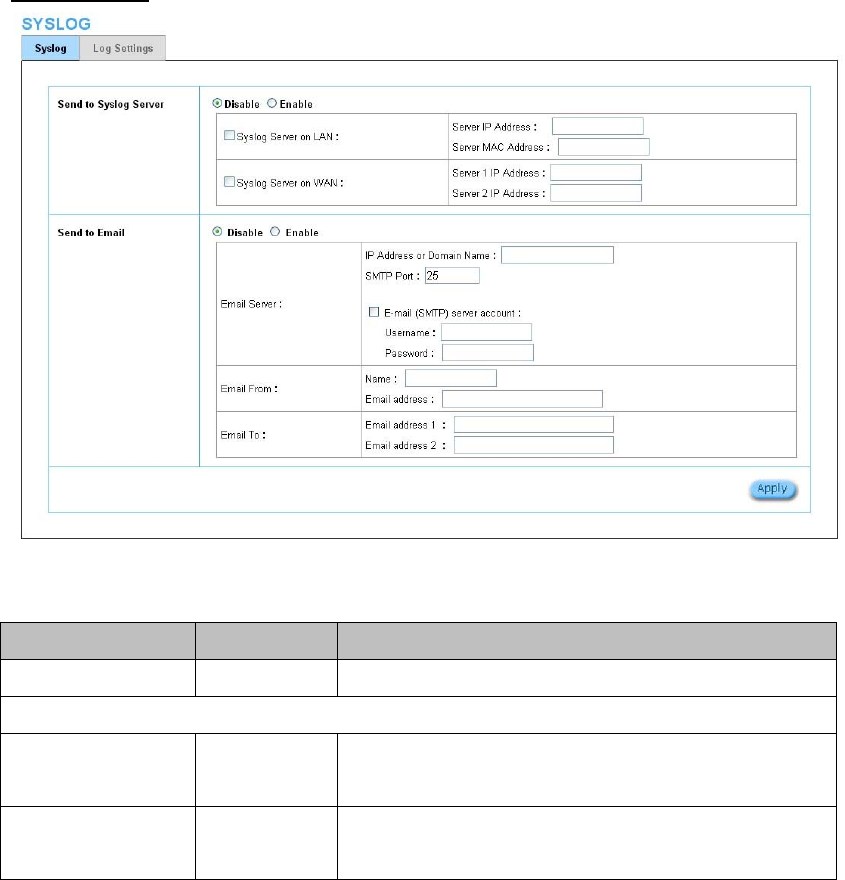Click the Server MAC Address field
This screenshot has width=845, height=880.
coord(604,147)
